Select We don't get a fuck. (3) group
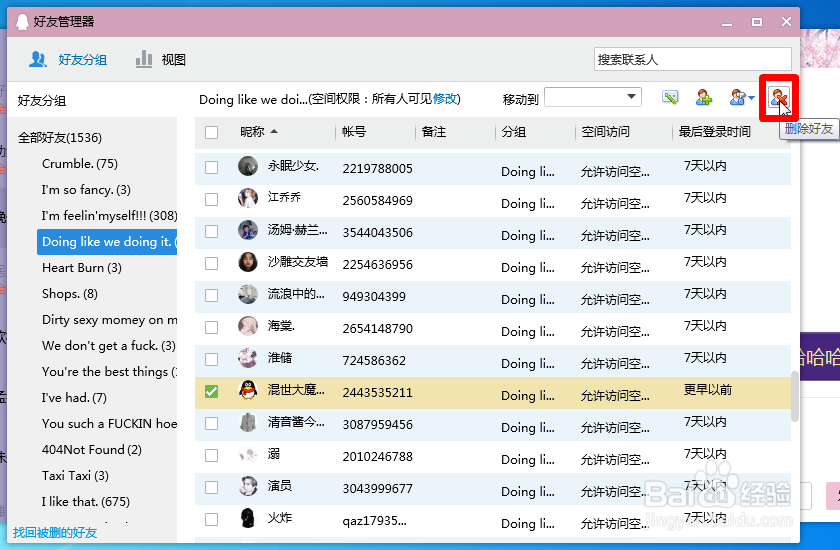This screenshot has height=550, width=840. point(109,346)
